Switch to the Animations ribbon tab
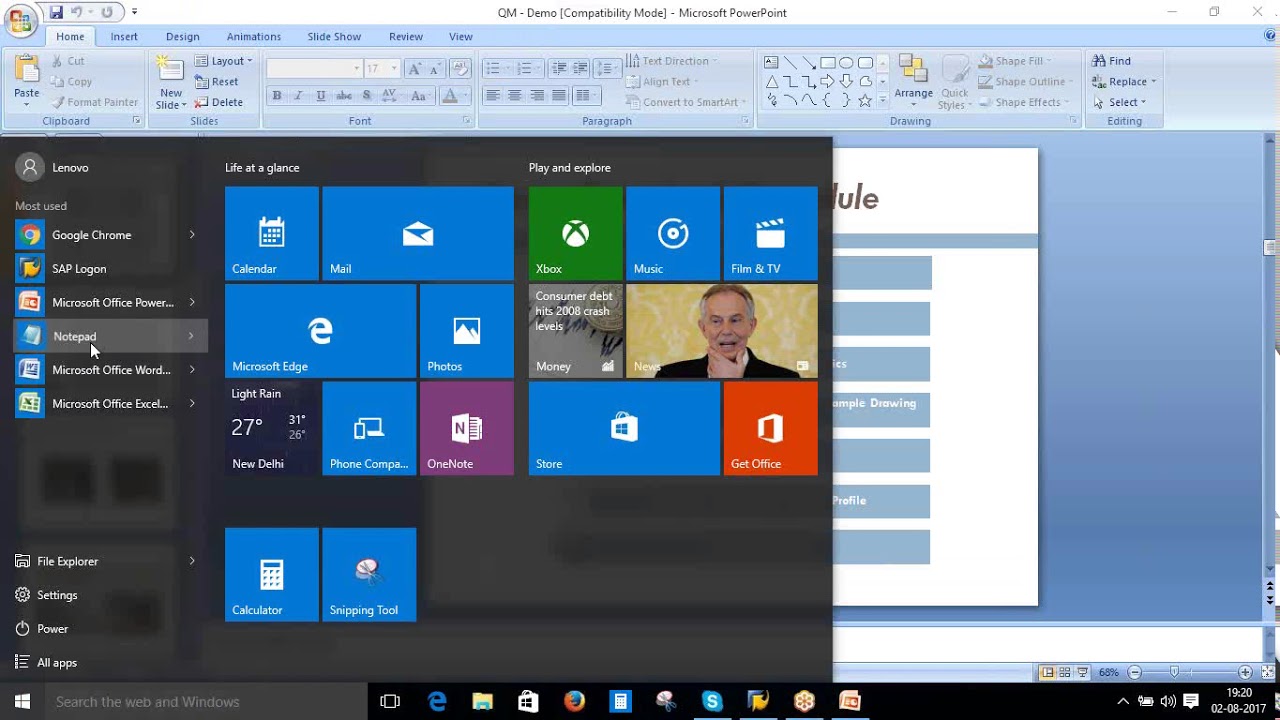The height and width of the screenshot is (720, 1280). click(254, 37)
